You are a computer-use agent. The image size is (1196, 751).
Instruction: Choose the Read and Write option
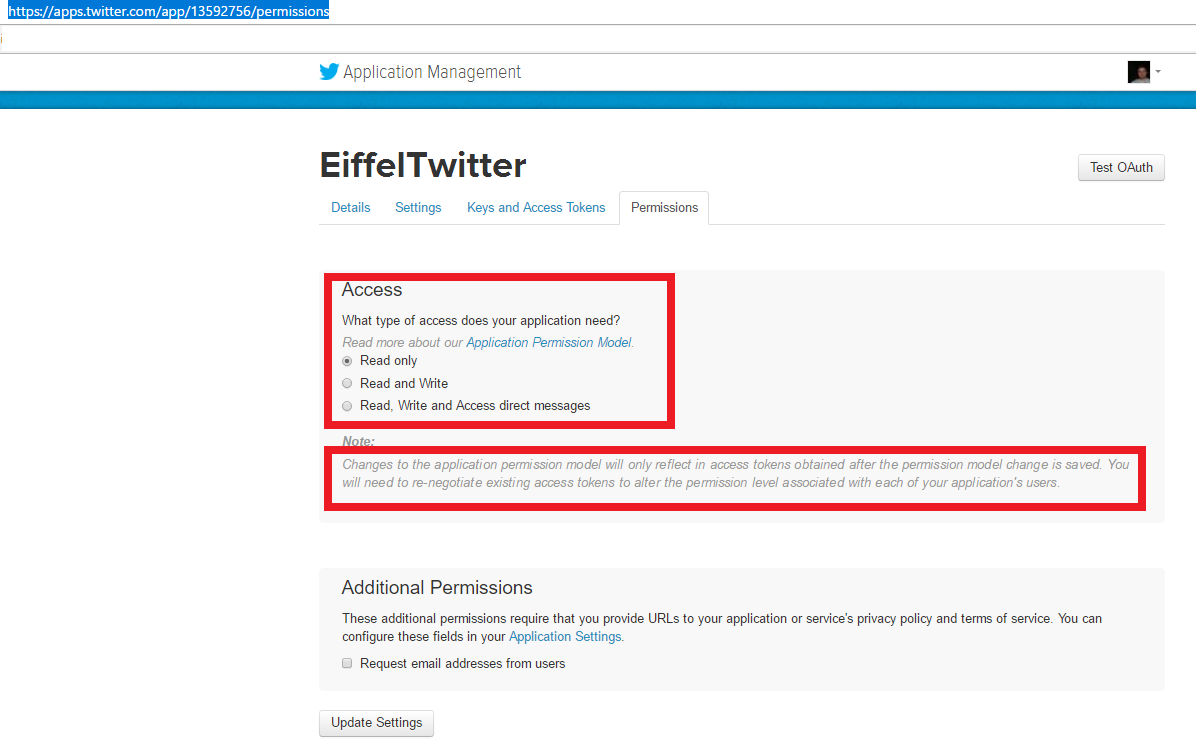point(347,384)
